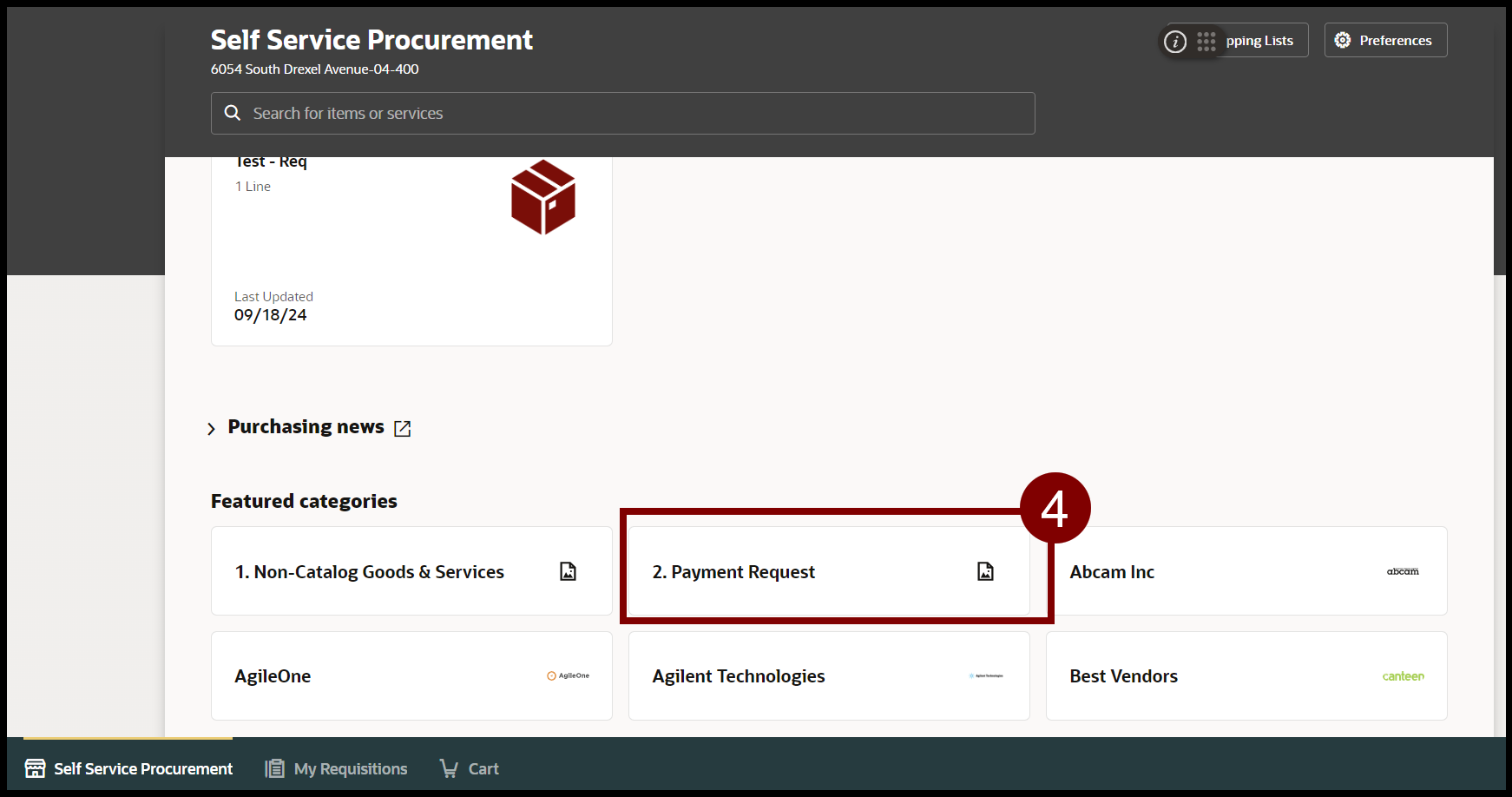Open the Agilent Technologies category card
The height and width of the screenshot is (797, 1512).
pos(828,675)
